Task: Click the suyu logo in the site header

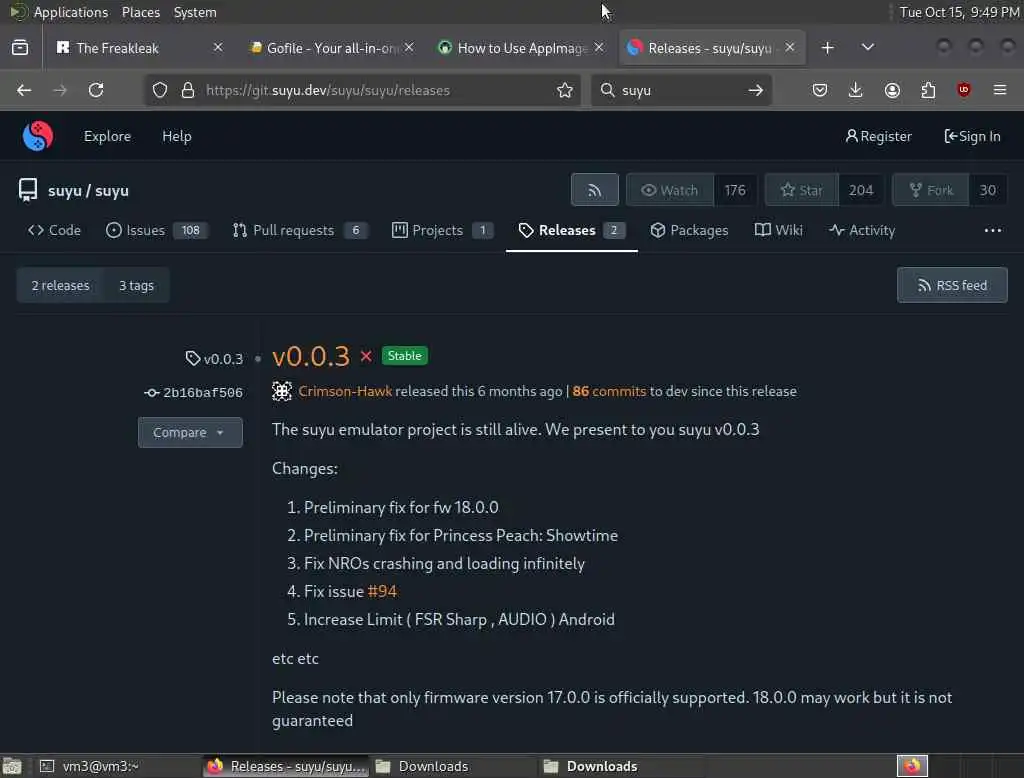Action: pos(37,136)
